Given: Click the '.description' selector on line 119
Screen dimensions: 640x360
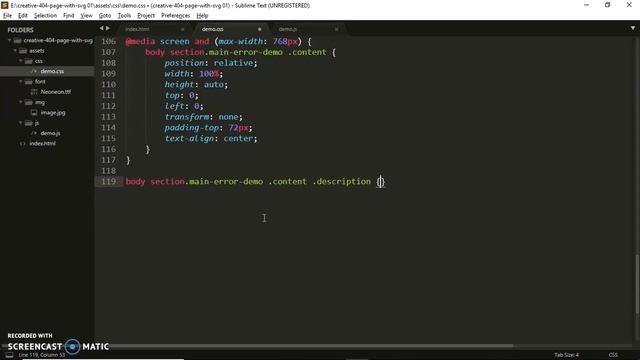Looking at the screenshot, I should [x=342, y=181].
